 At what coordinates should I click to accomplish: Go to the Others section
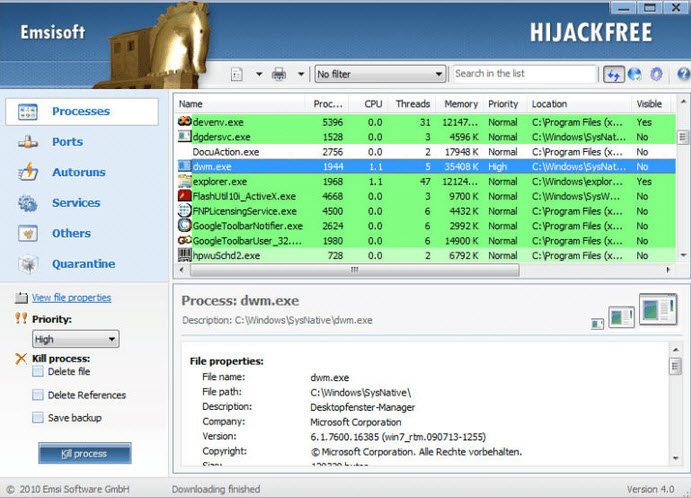coord(71,233)
